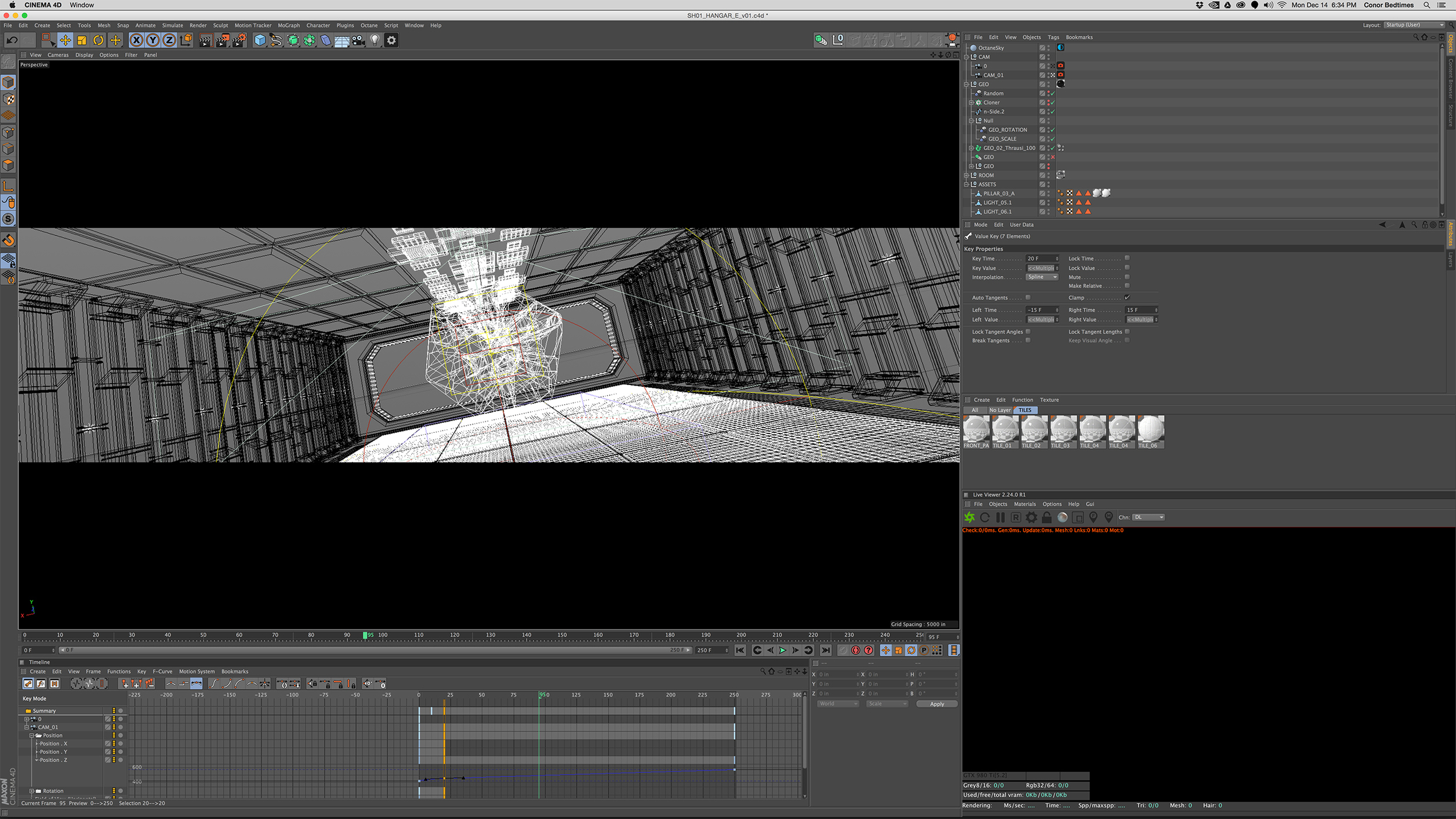Select the Rotate tool in the top toolbar
Screen dimensions: 1456x819
point(98,40)
